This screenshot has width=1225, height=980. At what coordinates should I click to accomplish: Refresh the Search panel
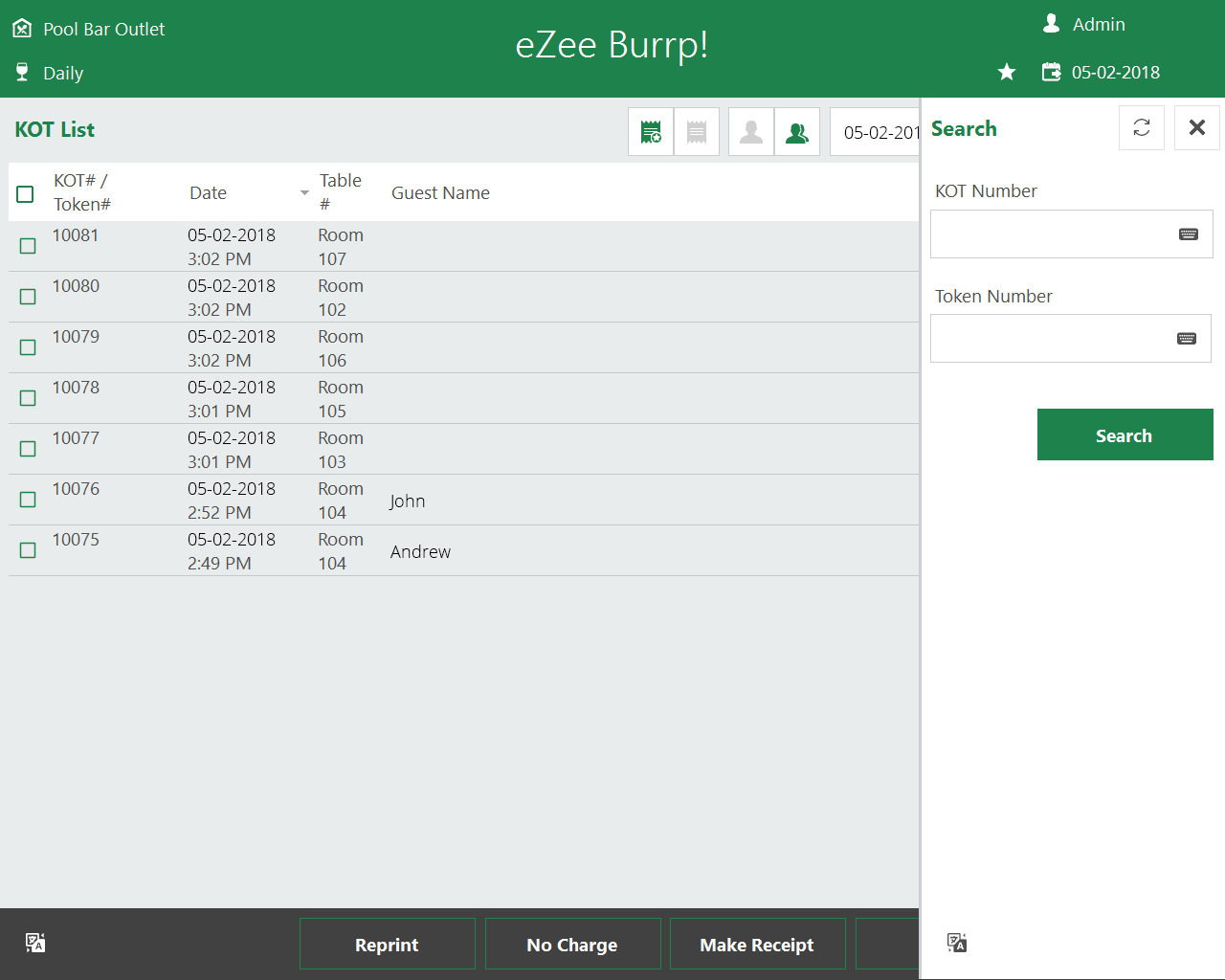(x=1141, y=127)
